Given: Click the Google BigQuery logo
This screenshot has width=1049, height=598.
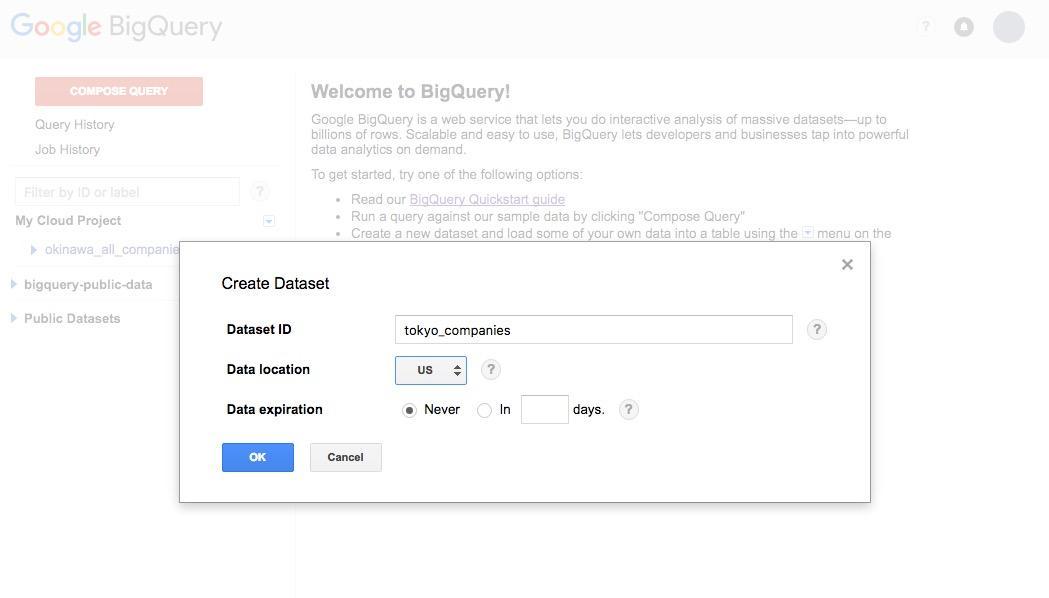Looking at the screenshot, I should (x=116, y=27).
